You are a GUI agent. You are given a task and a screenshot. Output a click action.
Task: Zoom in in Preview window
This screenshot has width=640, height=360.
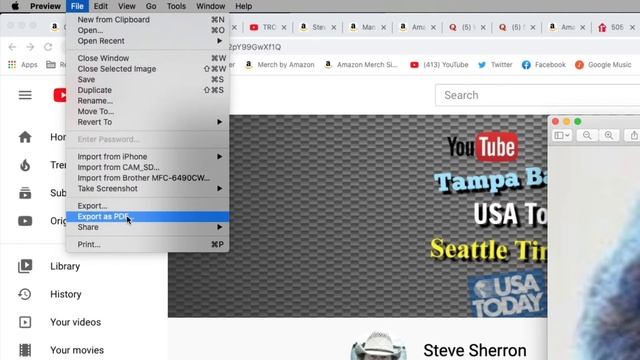(609, 135)
